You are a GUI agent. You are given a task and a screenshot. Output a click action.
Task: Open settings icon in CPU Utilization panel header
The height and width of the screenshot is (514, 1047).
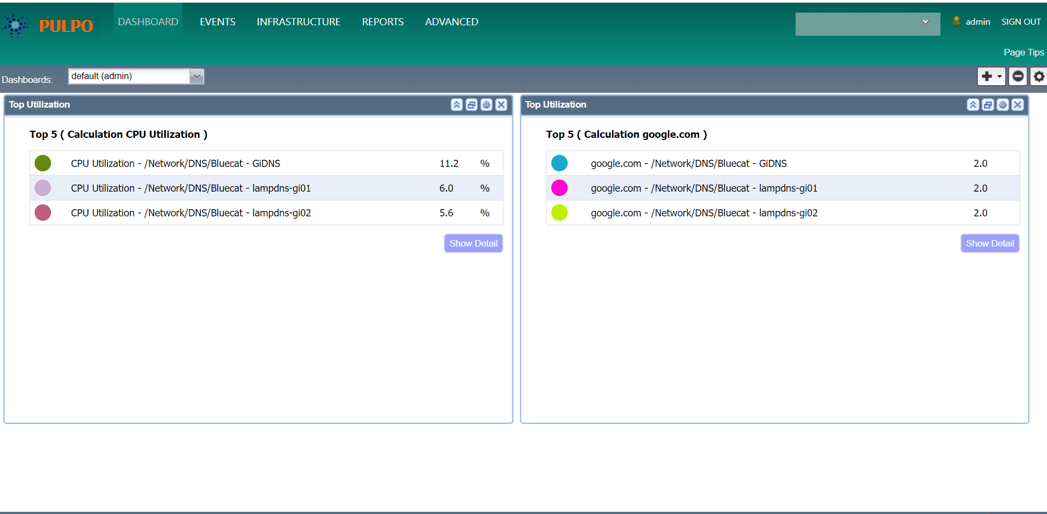pyautogui.click(x=486, y=105)
